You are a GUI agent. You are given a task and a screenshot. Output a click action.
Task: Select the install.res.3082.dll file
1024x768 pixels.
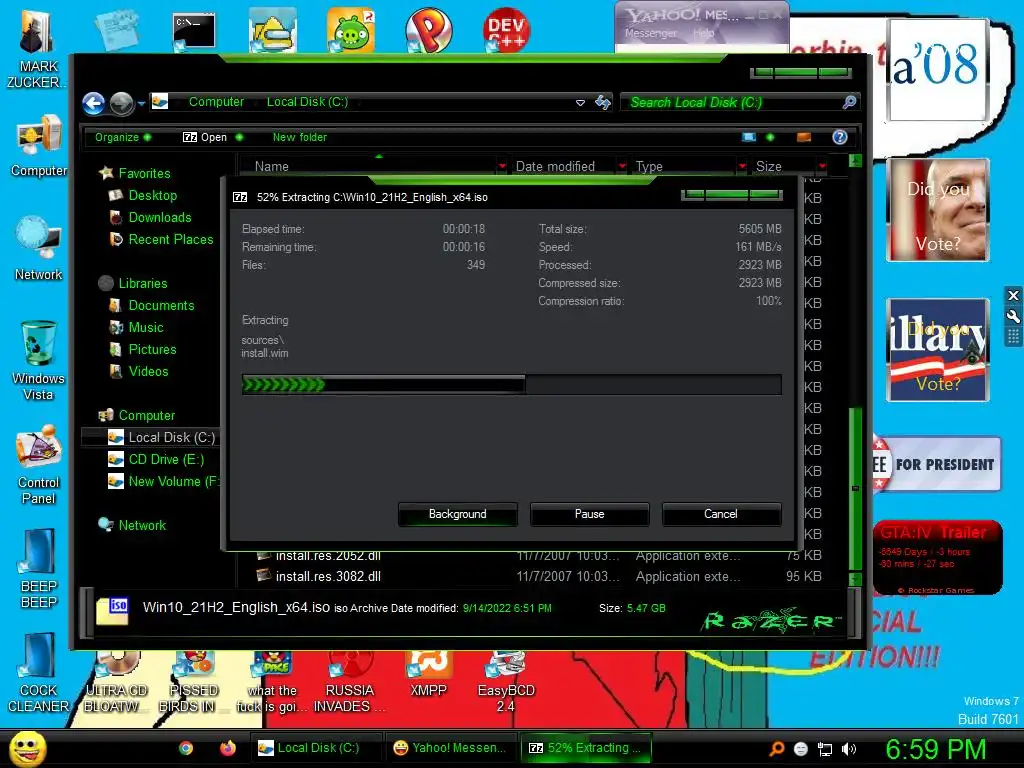tap(328, 577)
